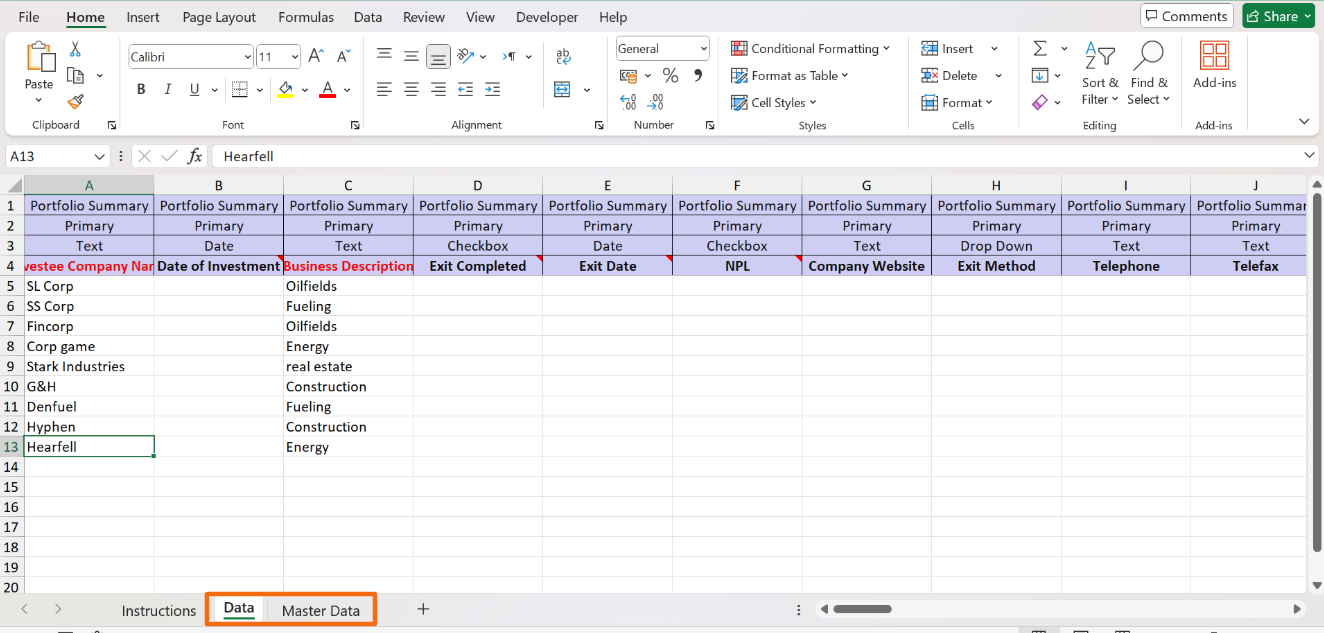The height and width of the screenshot is (633, 1324).
Task: Click the Percent Style icon
Action: [x=670, y=76]
